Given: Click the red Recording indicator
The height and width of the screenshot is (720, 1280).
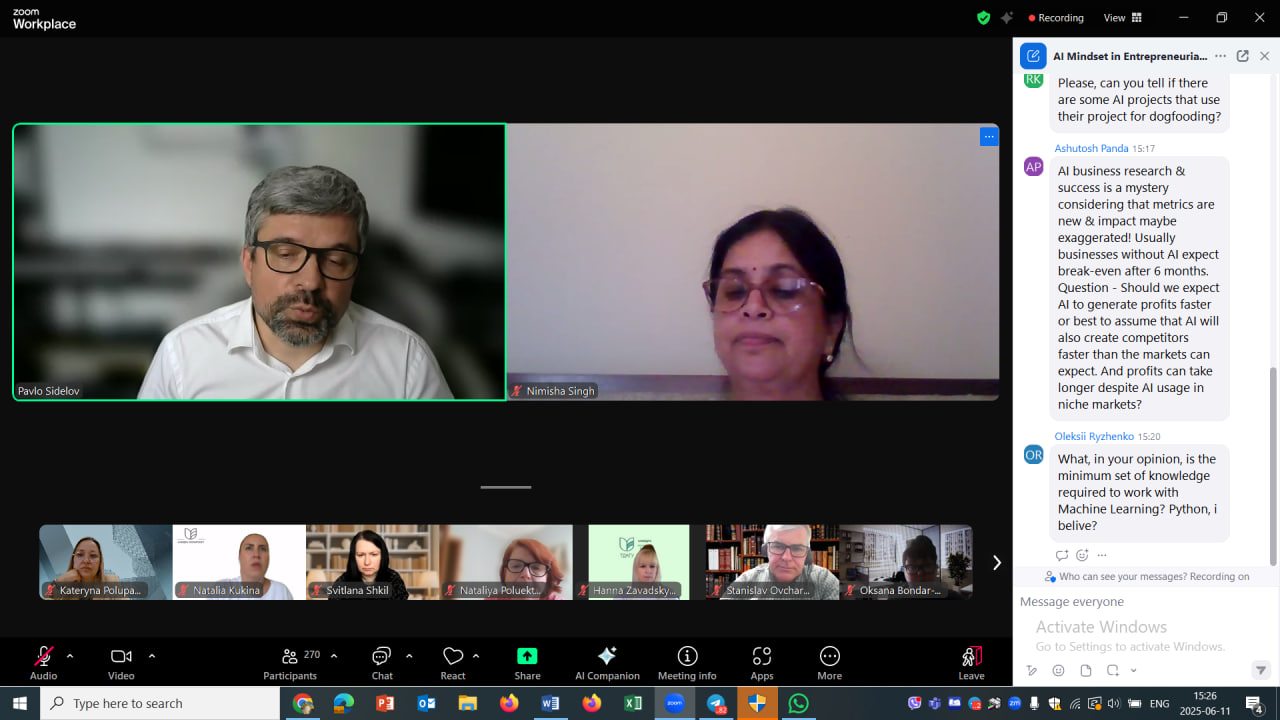Looking at the screenshot, I should point(1056,18).
